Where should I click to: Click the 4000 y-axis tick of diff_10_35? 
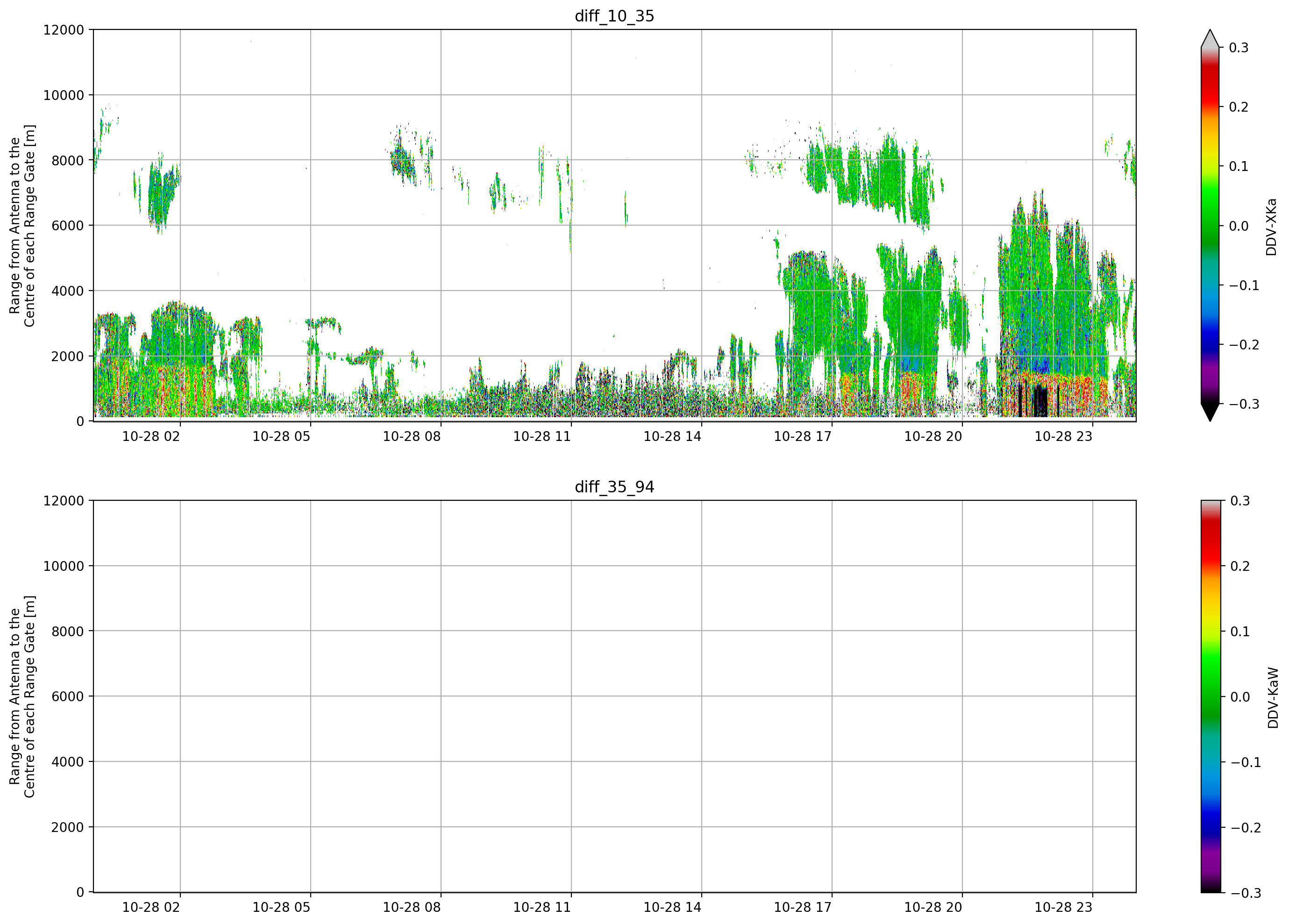pyautogui.click(x=68, y=291)
